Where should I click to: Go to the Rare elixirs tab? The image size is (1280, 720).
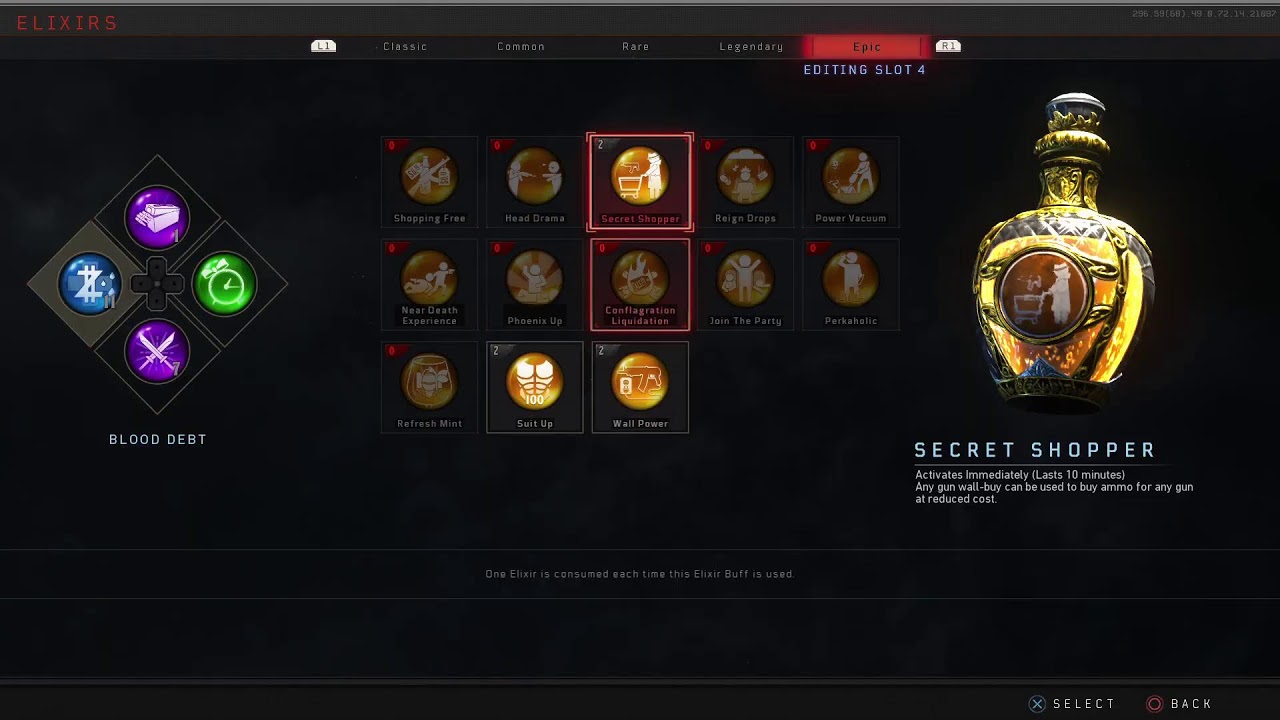[636, 47]
